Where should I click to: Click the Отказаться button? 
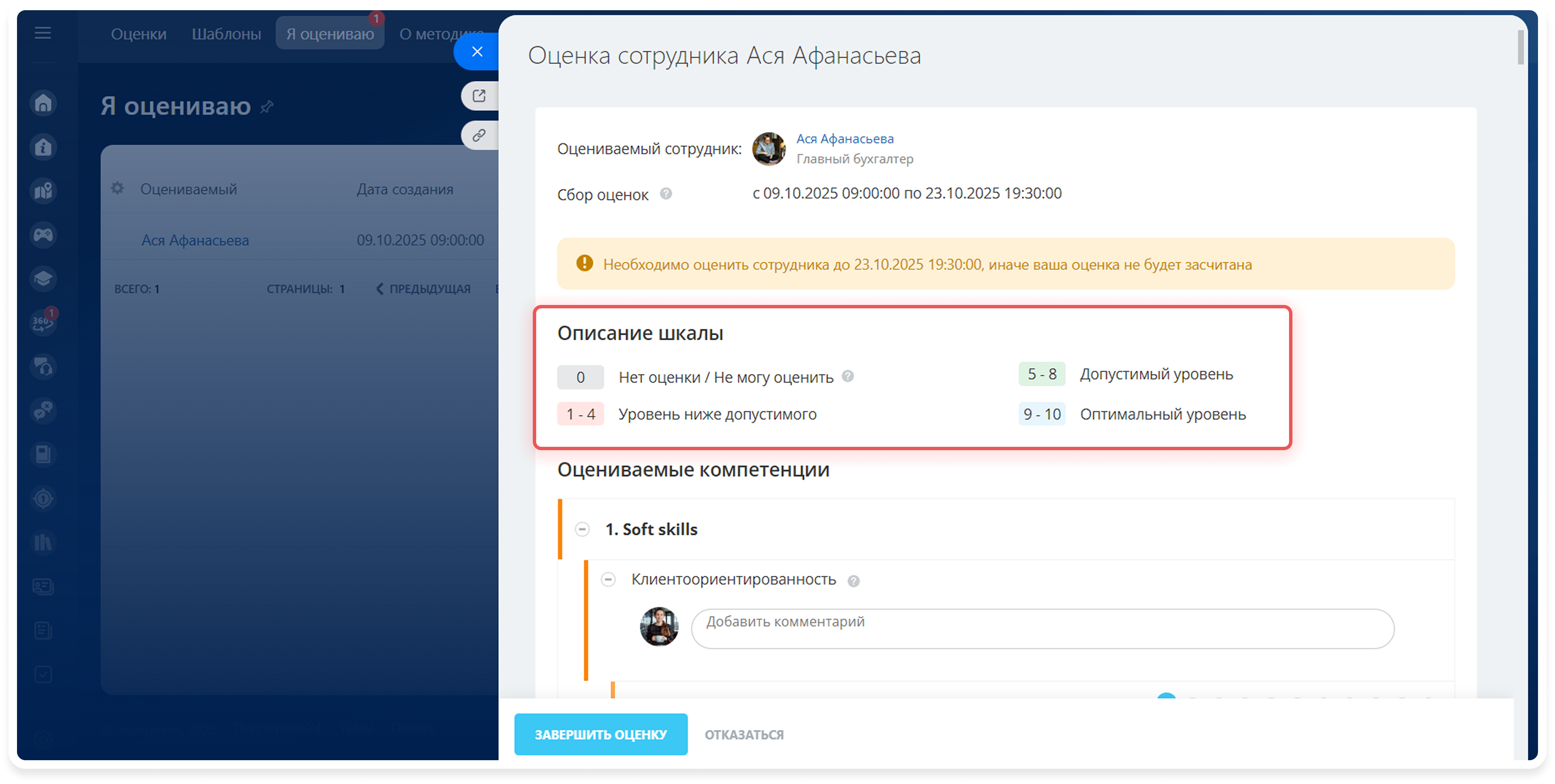pyautogui.click(x=744, y=734)
